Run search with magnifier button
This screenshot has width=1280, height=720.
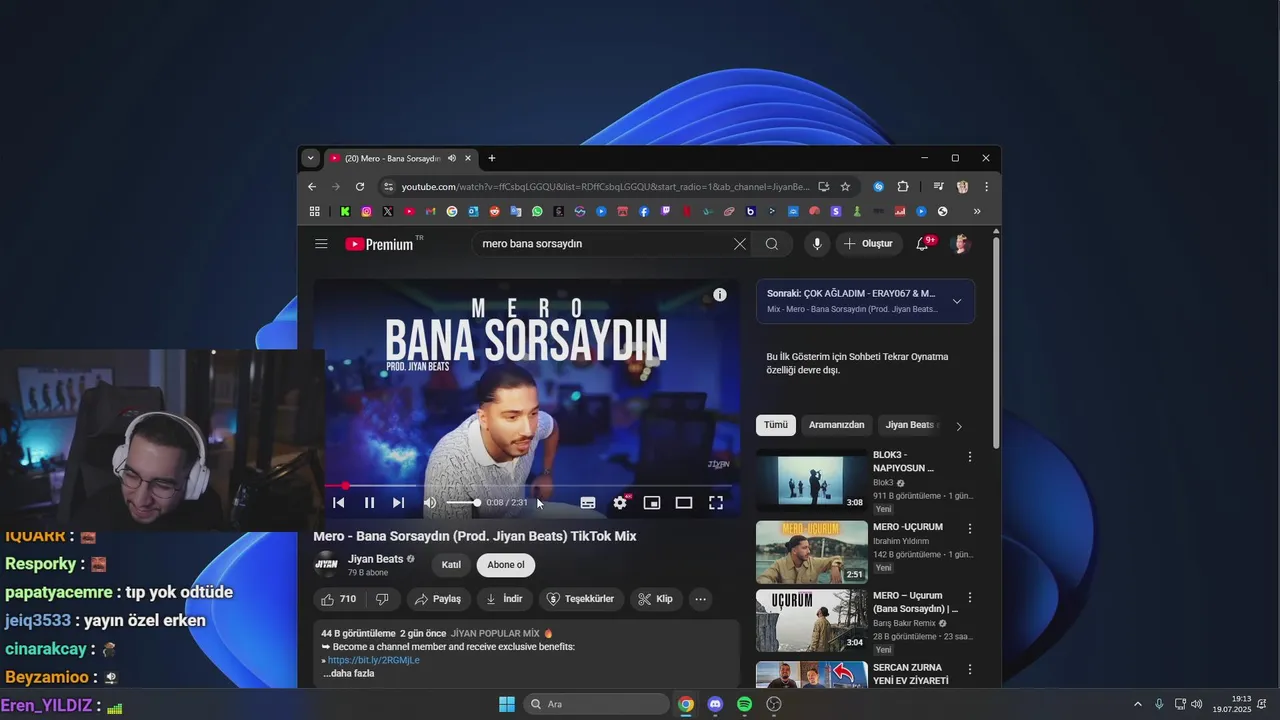(772, 244)
